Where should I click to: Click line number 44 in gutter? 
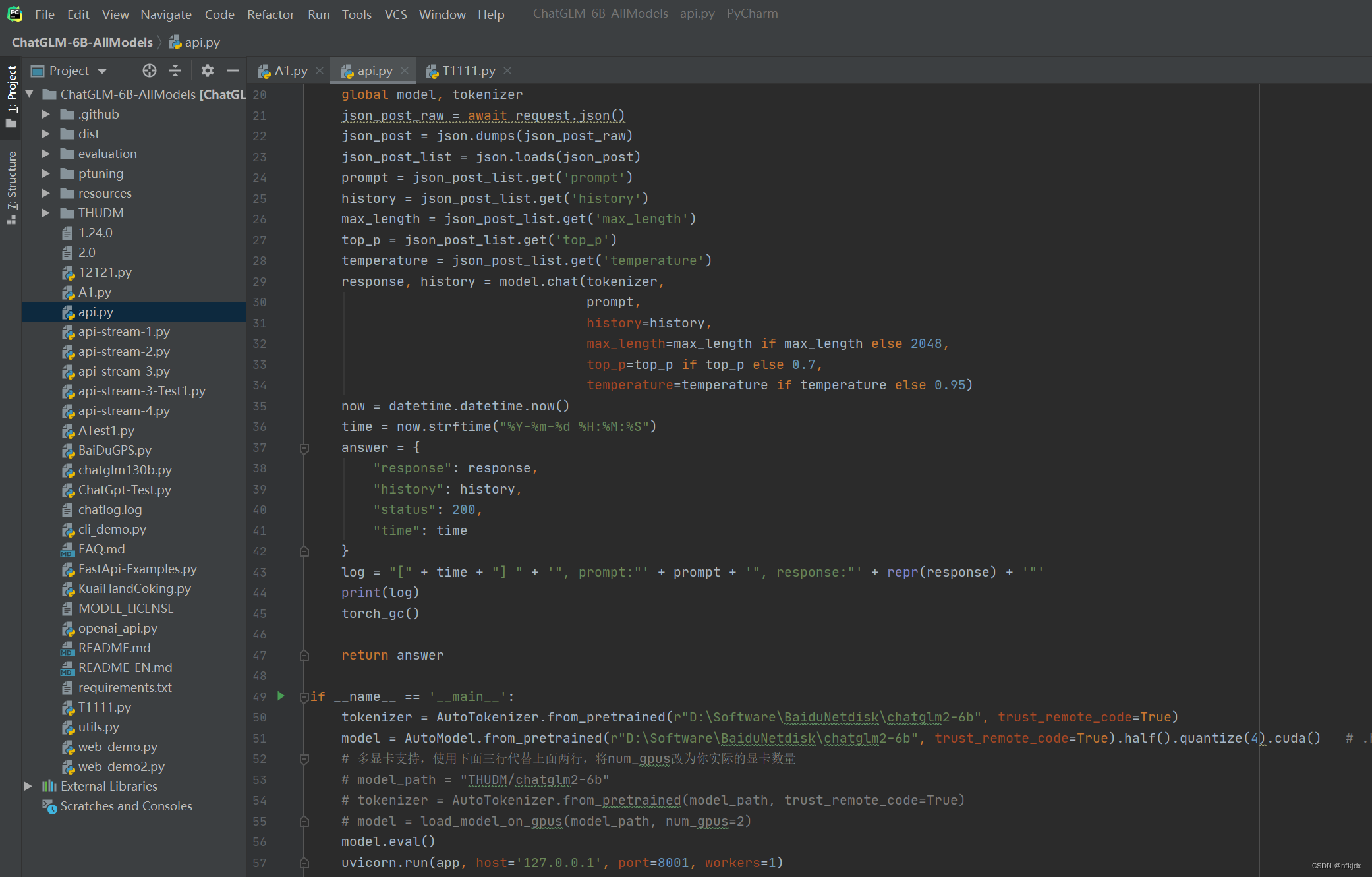coord(260,593)
